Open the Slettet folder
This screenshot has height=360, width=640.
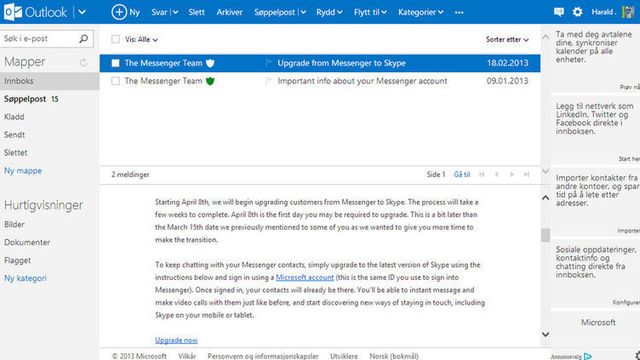point(16,153)
